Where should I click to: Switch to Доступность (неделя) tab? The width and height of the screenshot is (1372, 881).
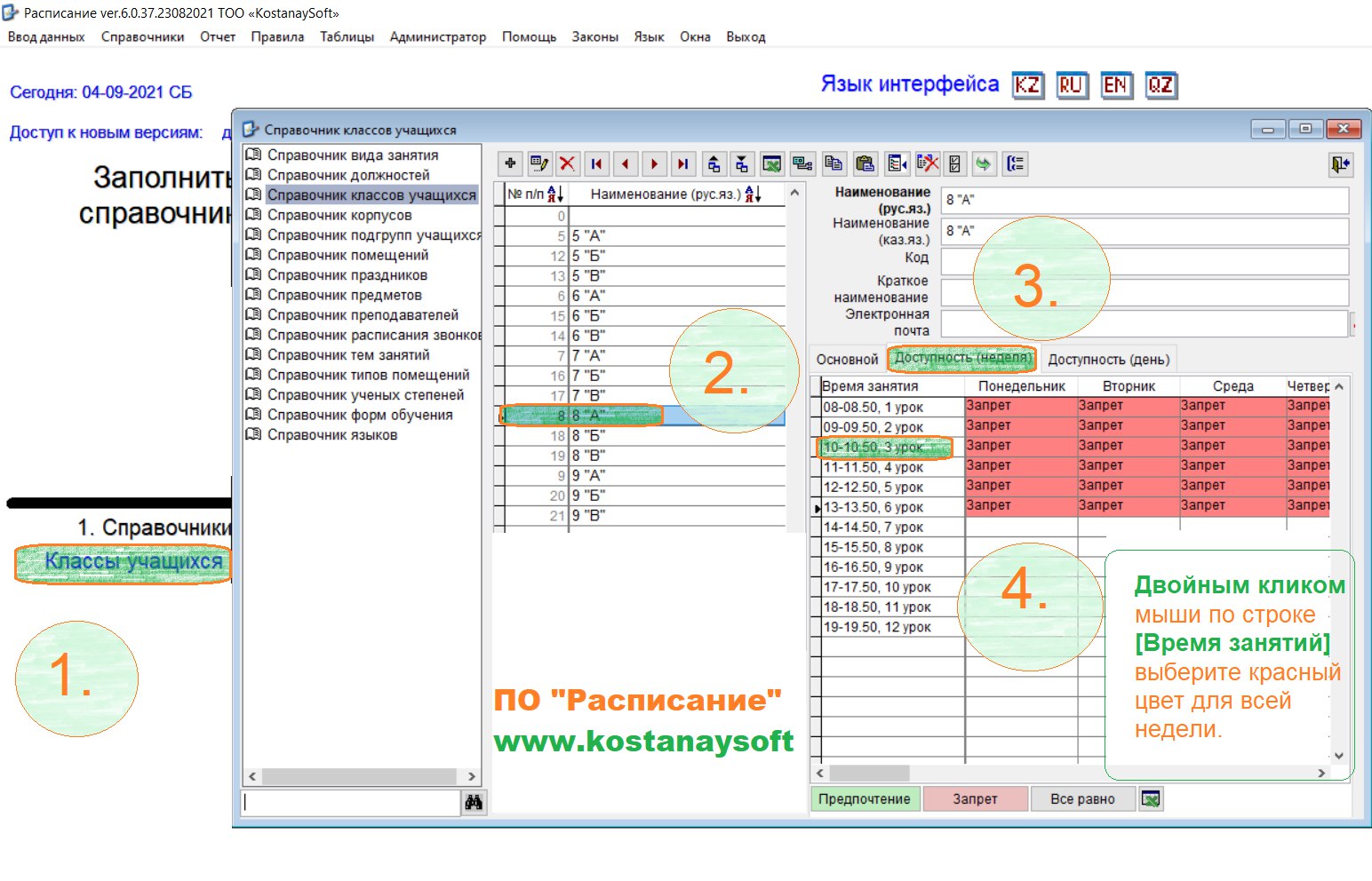(x=962, y=358)
